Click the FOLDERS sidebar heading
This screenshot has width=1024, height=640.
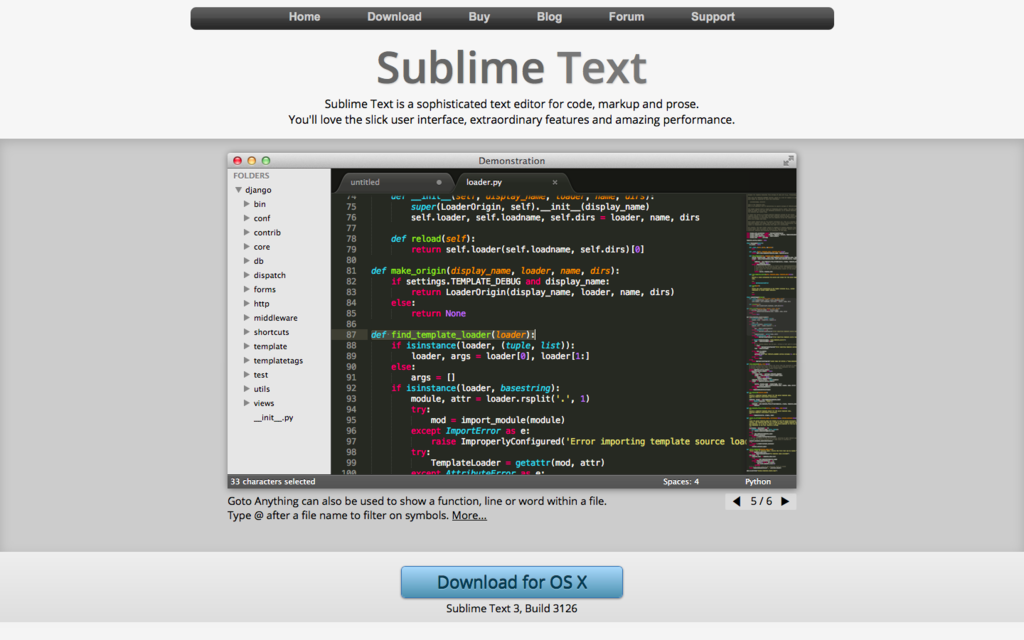251,176
